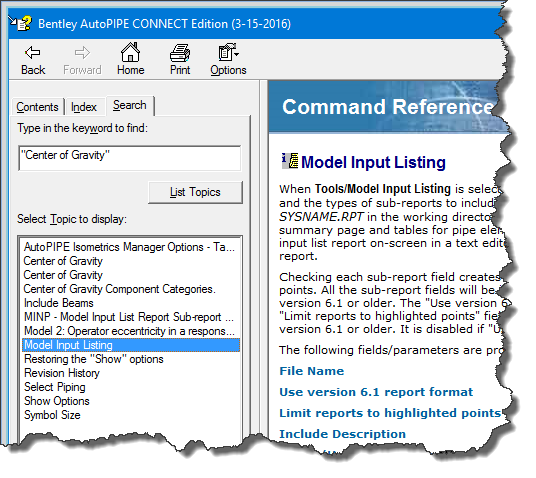Viewport: 536px width, 478px height.
Task: Click the Command Reference banner heading
Action: tap(387, 107)
